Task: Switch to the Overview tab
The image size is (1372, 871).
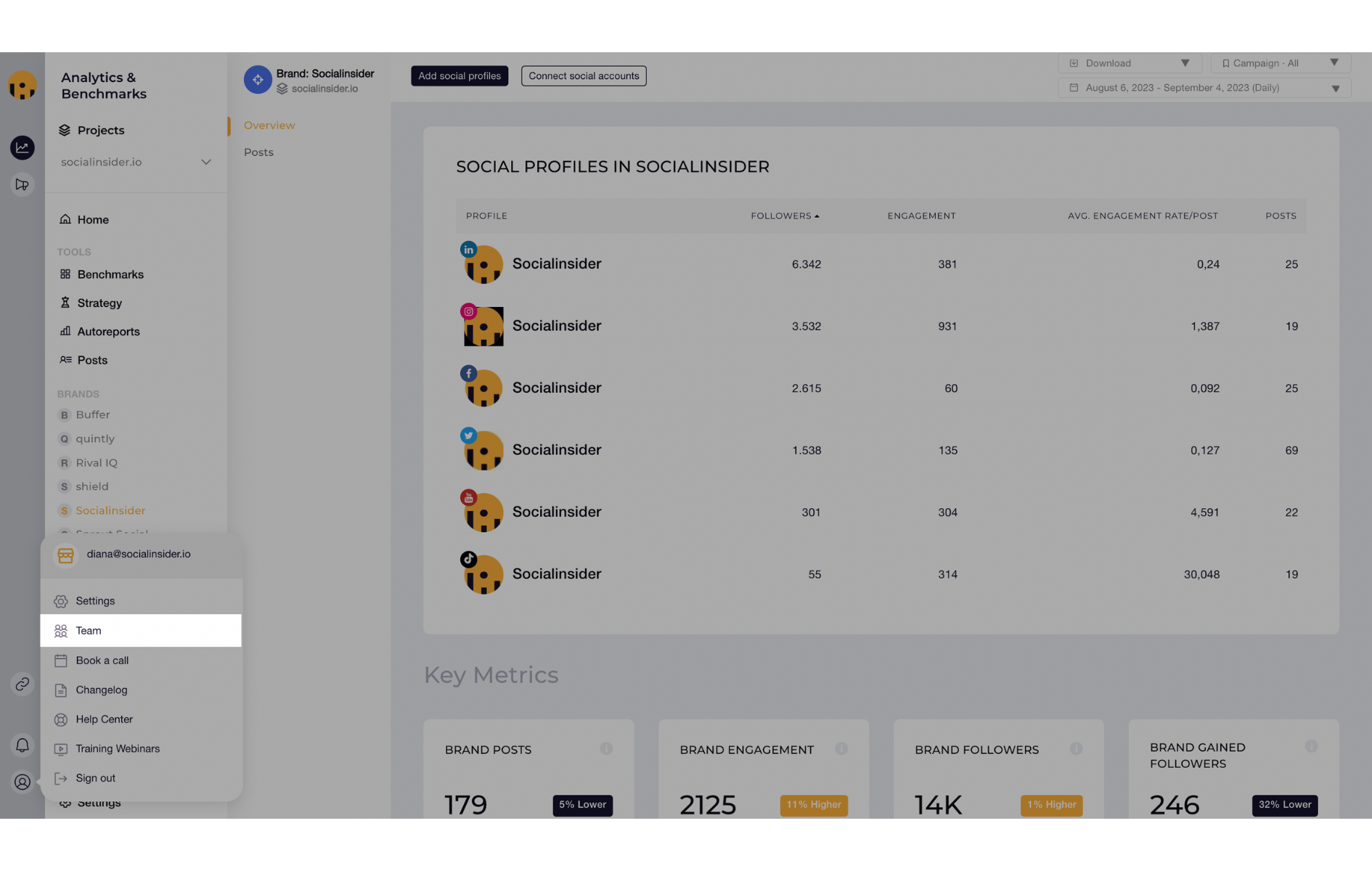Action: point(269,126)
